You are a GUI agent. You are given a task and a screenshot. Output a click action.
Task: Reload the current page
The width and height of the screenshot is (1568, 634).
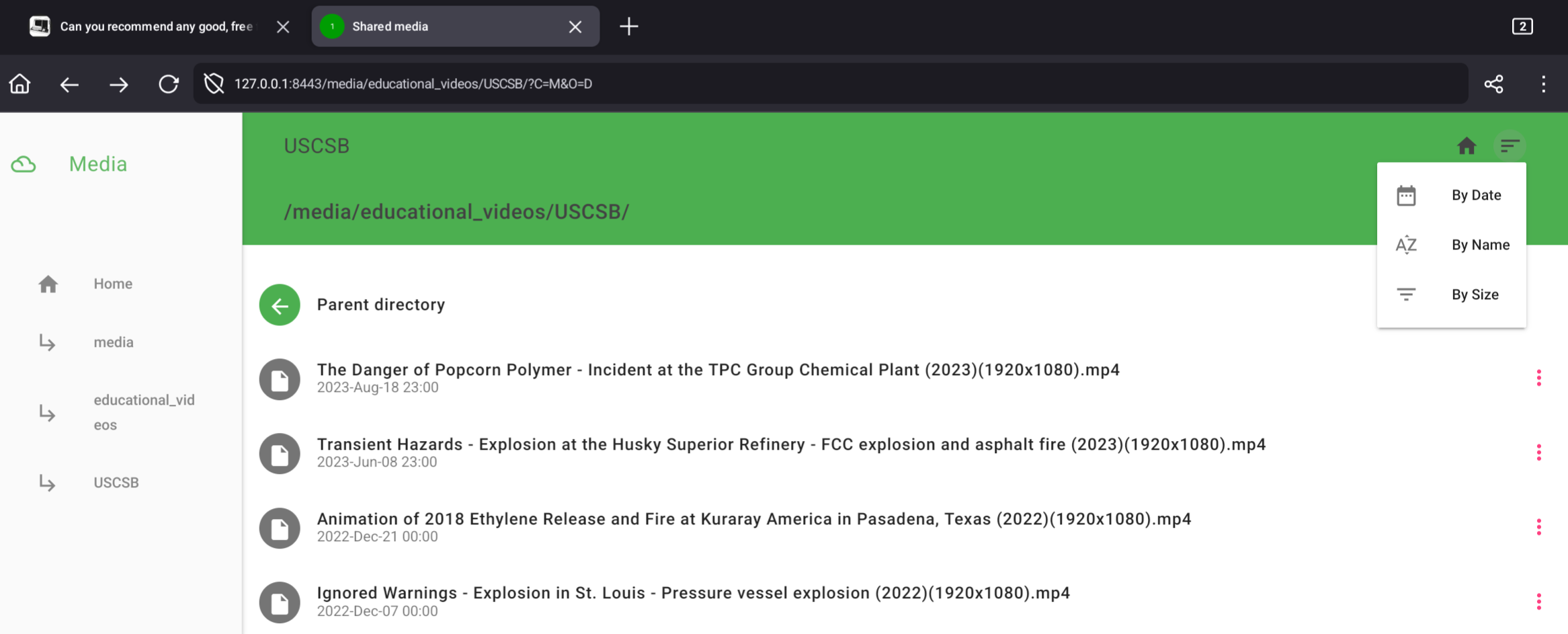(x=168, y=84)
